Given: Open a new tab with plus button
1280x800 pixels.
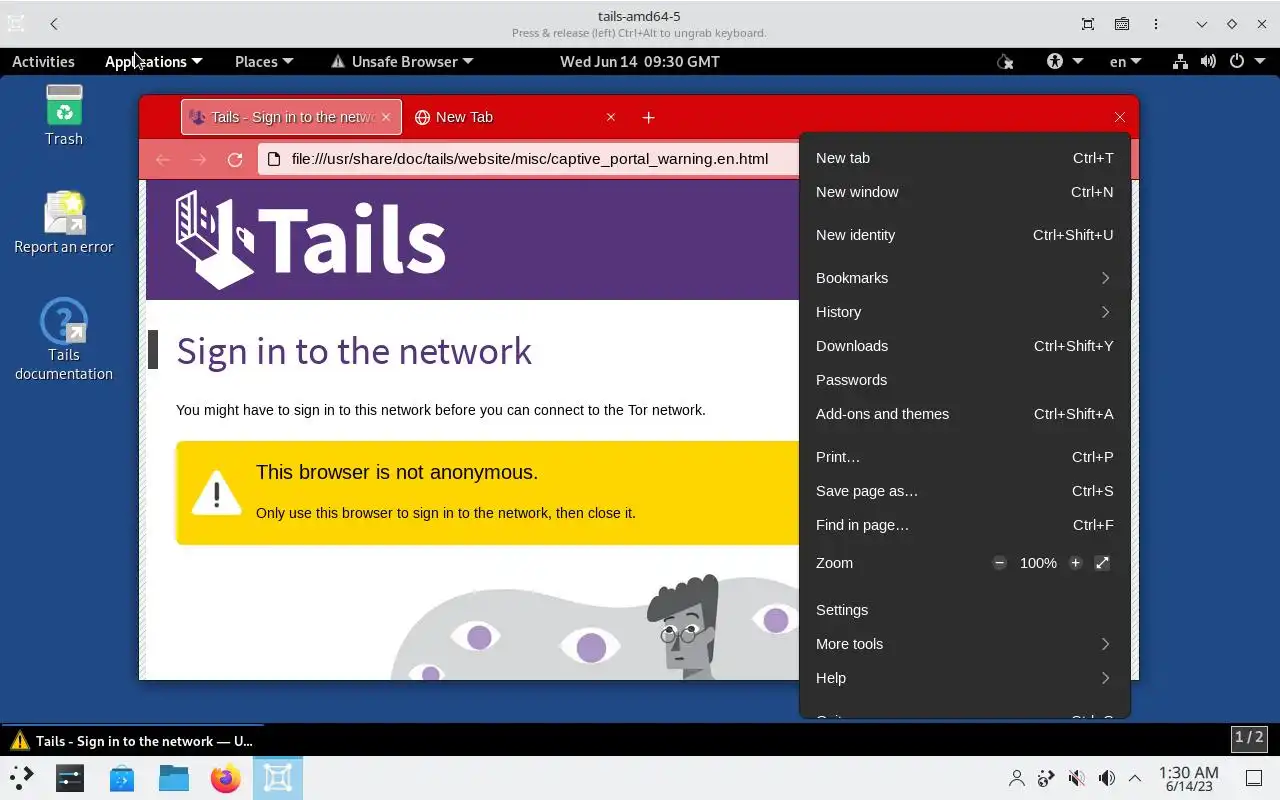Looking at the screenshot, I should coord(648,117).
